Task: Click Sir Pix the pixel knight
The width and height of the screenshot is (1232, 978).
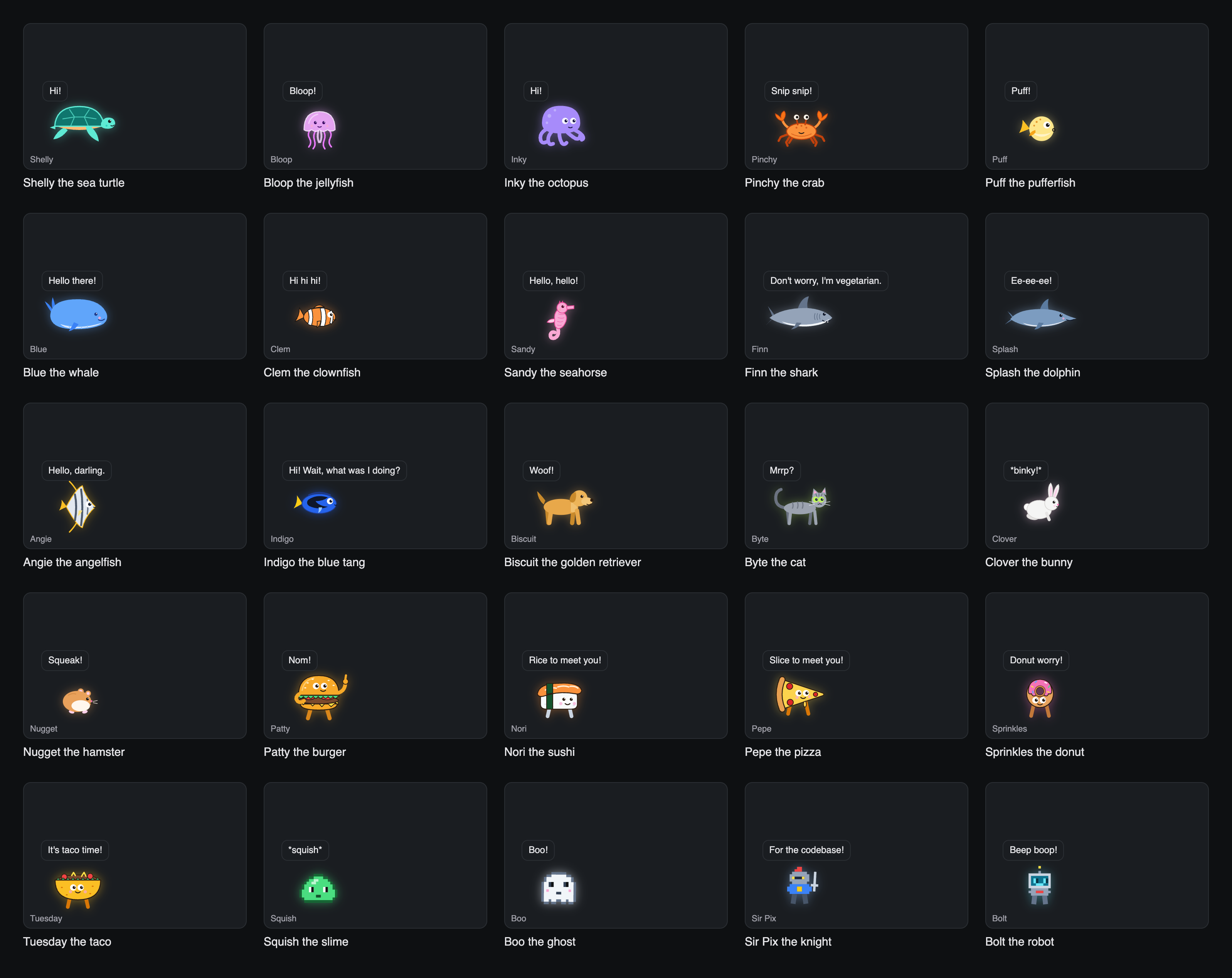Action: point(802,885)
